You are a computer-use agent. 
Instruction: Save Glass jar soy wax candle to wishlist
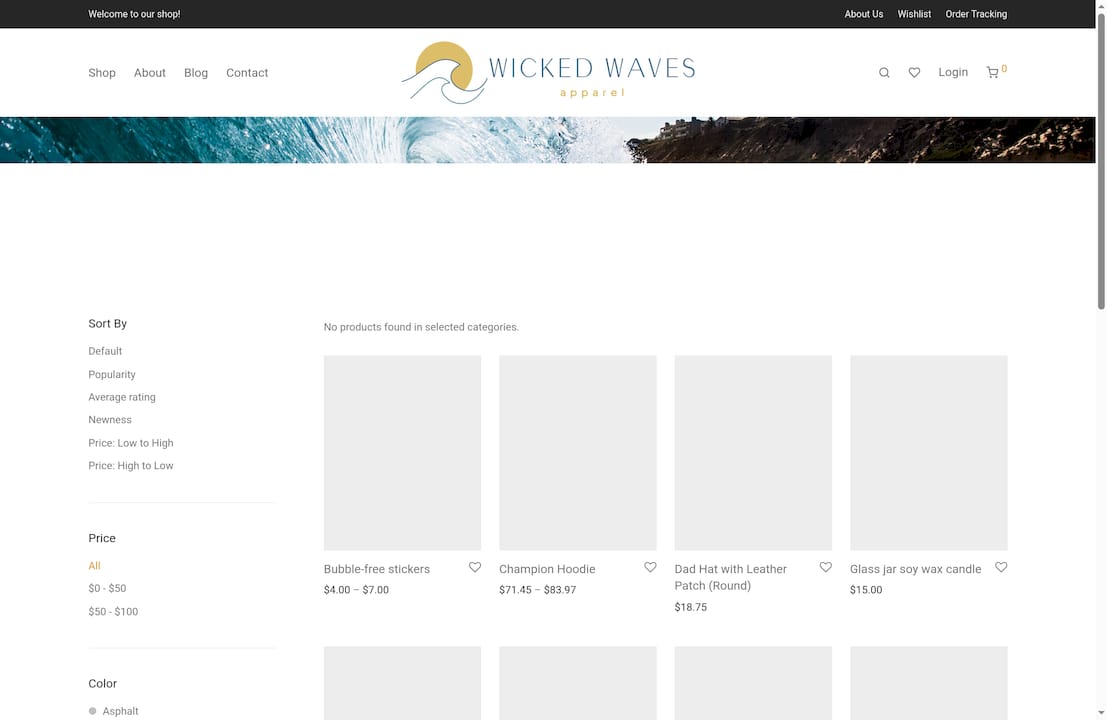(1001, 567)
